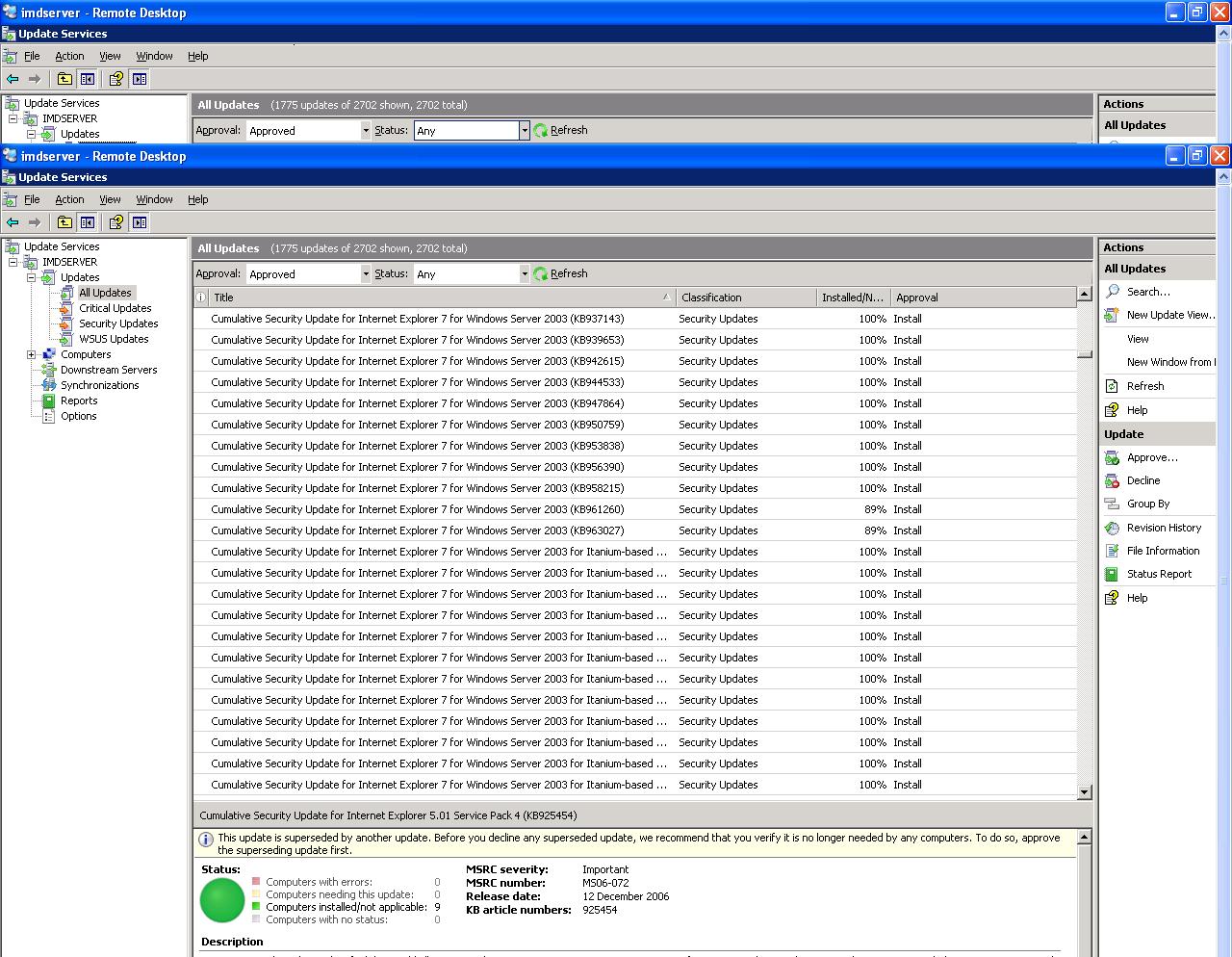Screen dimensions: 1232x957
Task: Toggle console tree button in rear window toolbar
Action: tap(88, 79)
